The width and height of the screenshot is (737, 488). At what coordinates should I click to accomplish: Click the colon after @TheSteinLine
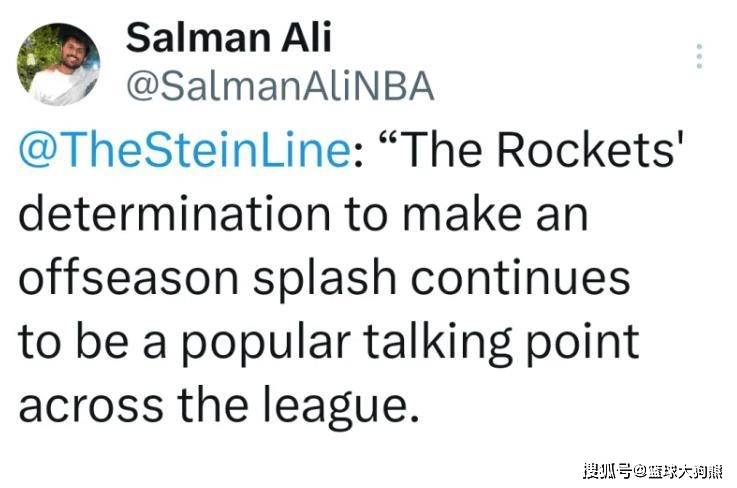click(x=358, y=155)
